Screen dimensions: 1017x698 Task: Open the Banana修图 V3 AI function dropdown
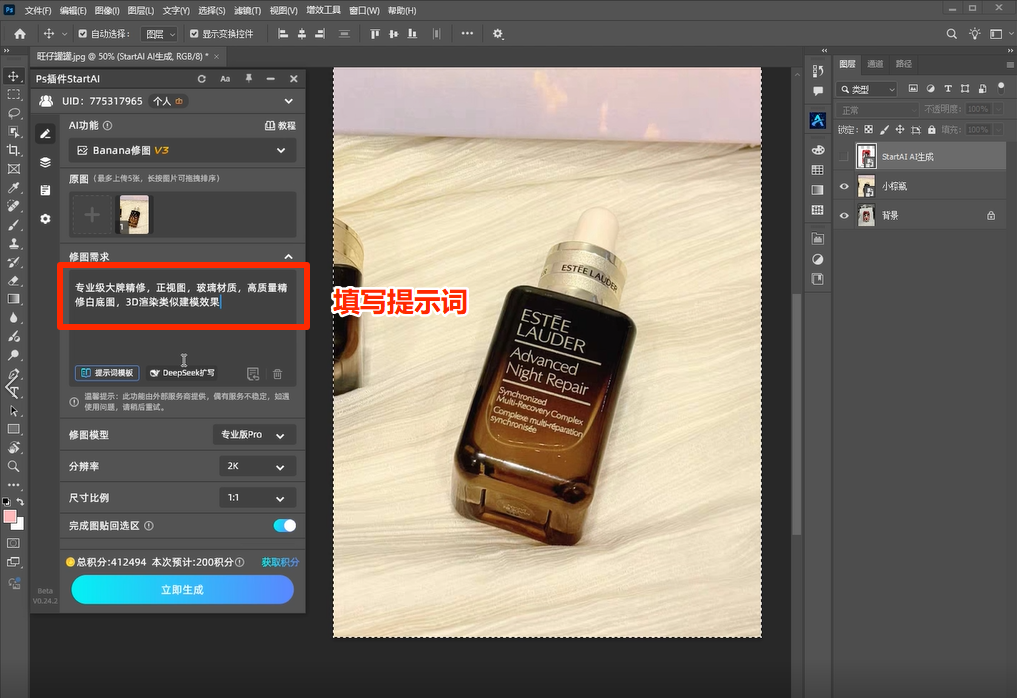pyautogui.click(x=182, y=150)
